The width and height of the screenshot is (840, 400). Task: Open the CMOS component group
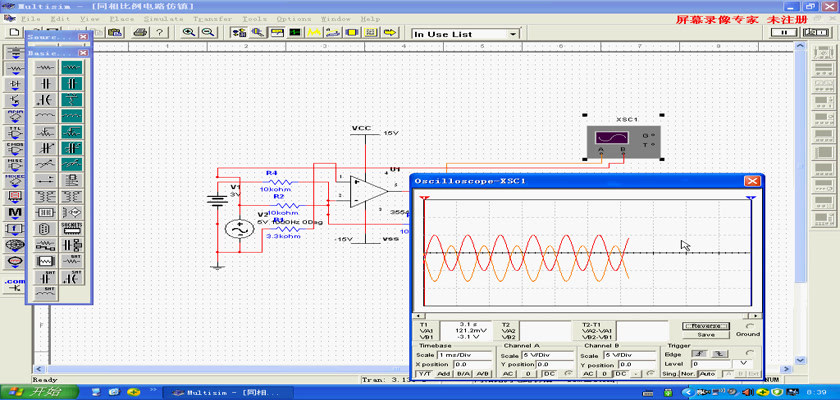pyautogui.click(x=15, y=149)
